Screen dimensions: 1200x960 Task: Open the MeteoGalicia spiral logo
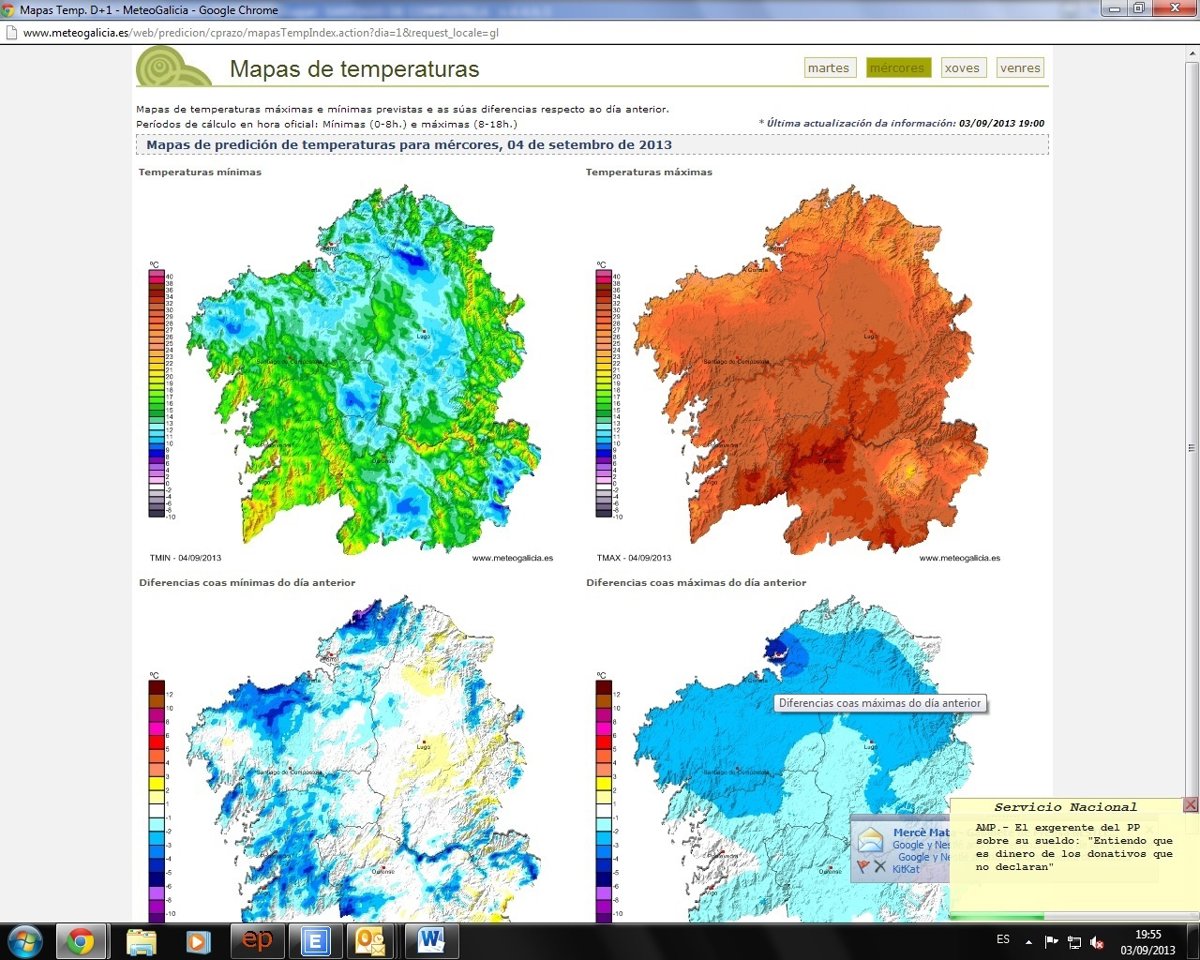coord(172,66)
